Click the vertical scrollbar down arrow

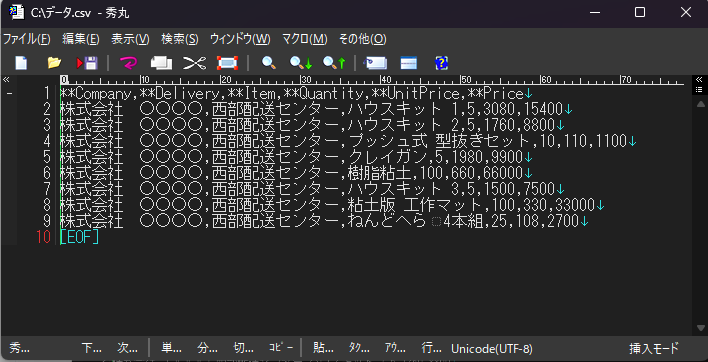(700, 328)
